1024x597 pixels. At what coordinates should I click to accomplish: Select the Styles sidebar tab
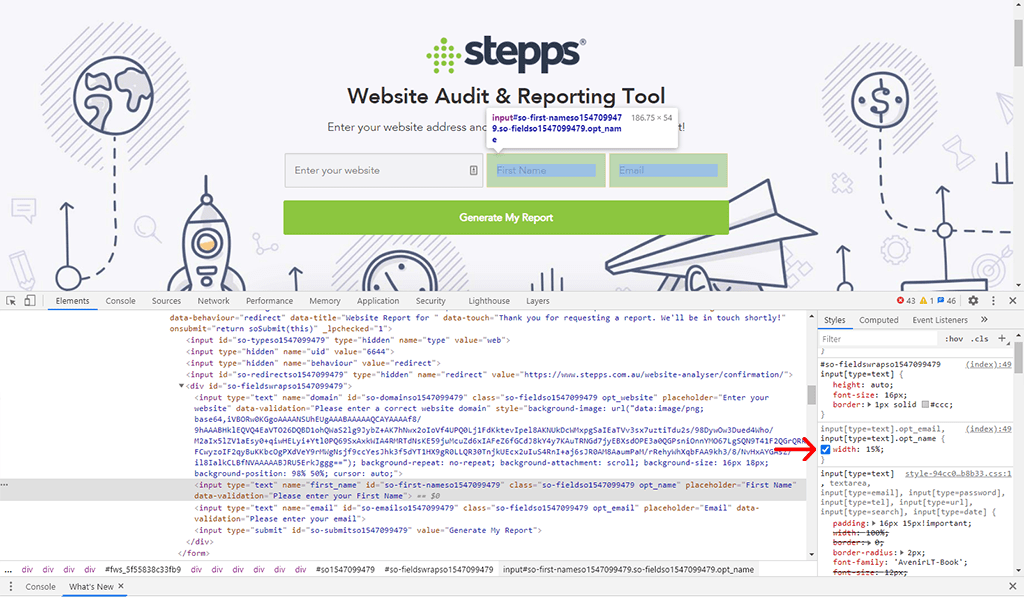[834, 319]
